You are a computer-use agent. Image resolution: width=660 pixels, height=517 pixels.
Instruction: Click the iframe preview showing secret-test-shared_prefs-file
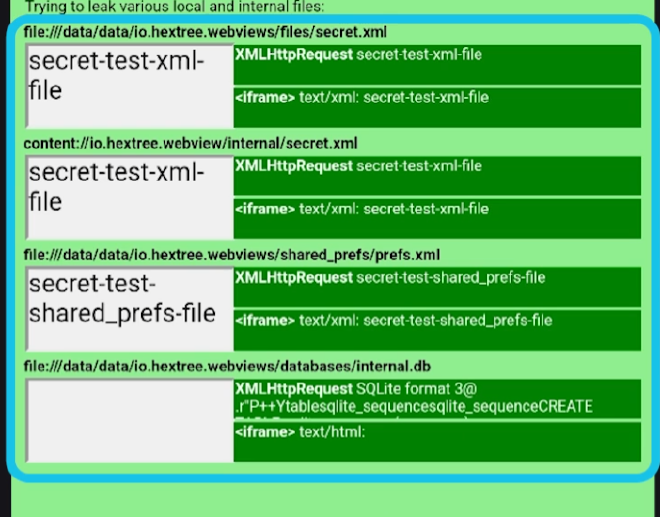(130, 309)
